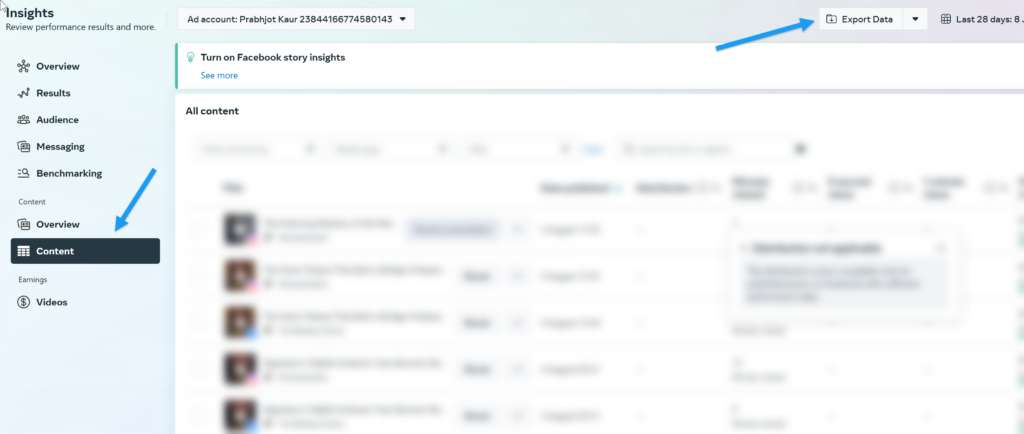Image resolution: width=1024 pixels, height=434 pixels.
Task: Follow the See more link
Action: pos(219,75)
